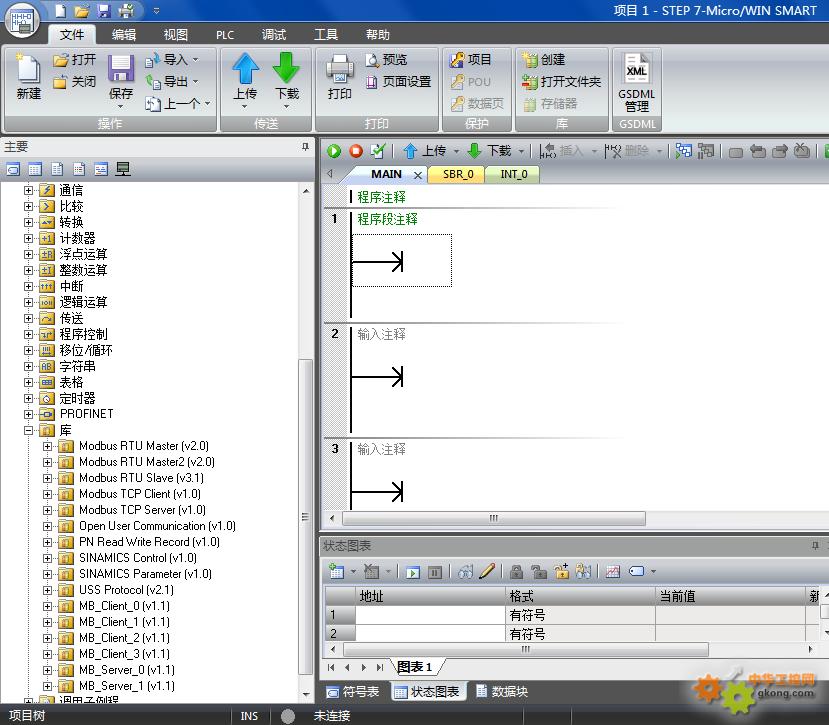
Task: Expand Modbus RTU Master (v2.0) library
Action: point(48,446)
